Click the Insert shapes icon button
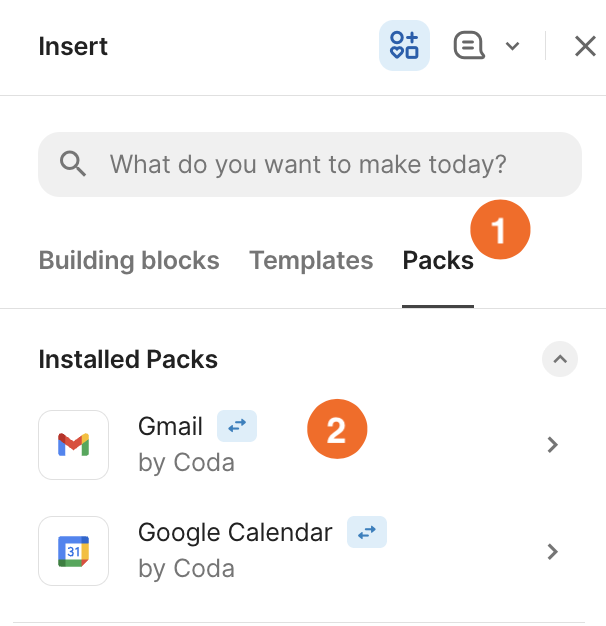Viewport: 606px width, 626px height. pos(404,46)
